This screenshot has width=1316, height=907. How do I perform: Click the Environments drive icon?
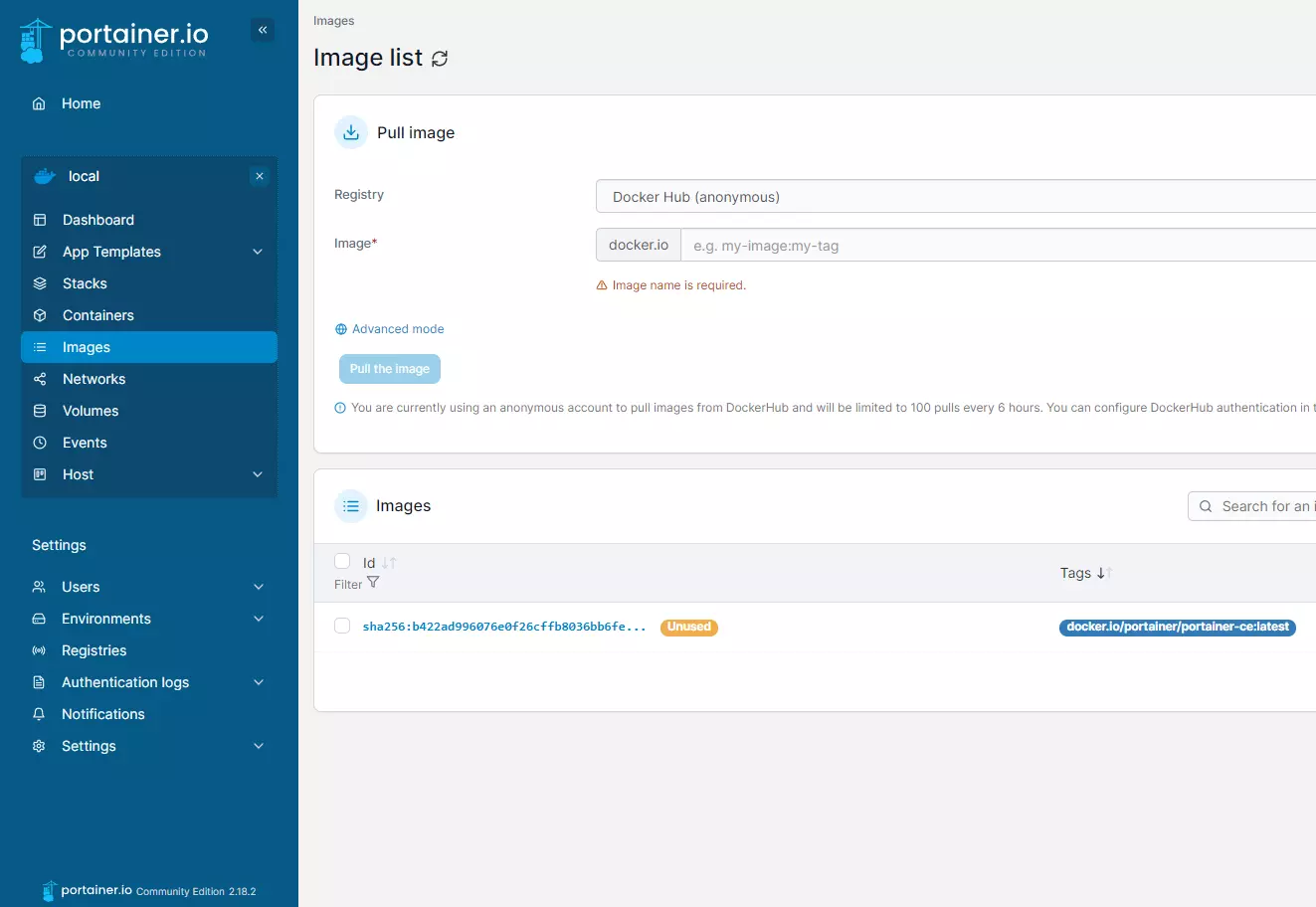coord(39,619)
